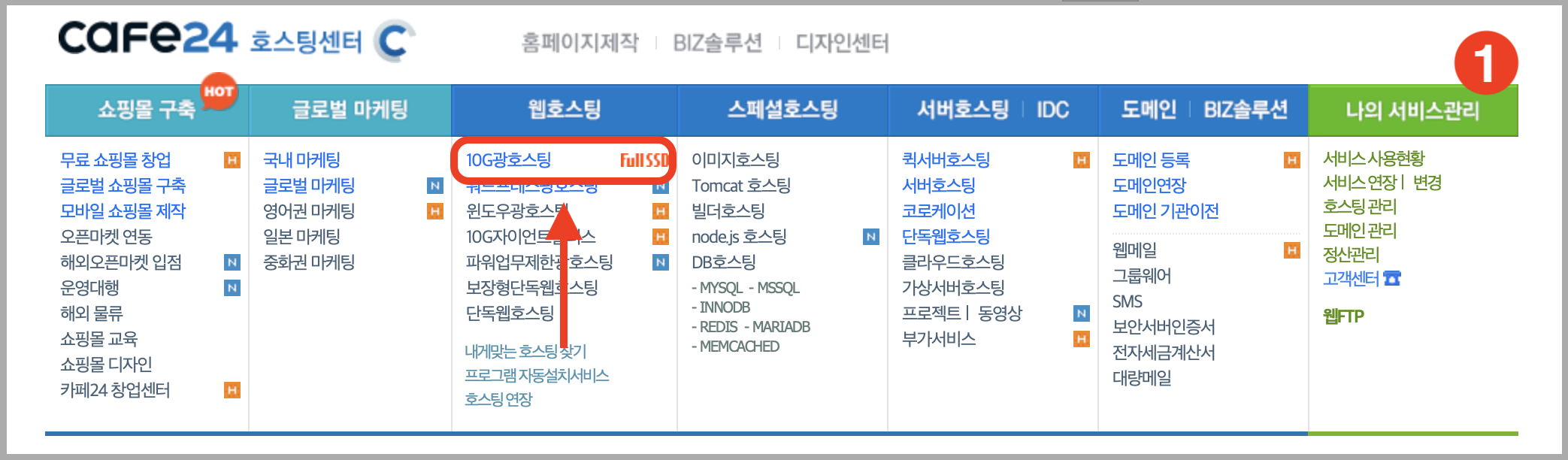Image resolution: width=1568 pixels, height=460 pixels.
Task: Click the H badge beside 영어권 마케팅
Action: (434, 211)
